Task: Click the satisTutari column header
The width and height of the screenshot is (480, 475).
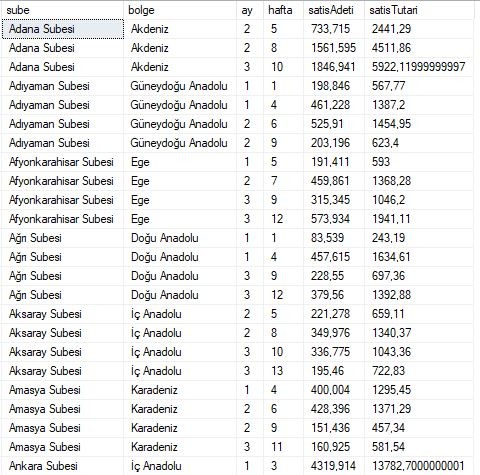Action: (419, 10)
